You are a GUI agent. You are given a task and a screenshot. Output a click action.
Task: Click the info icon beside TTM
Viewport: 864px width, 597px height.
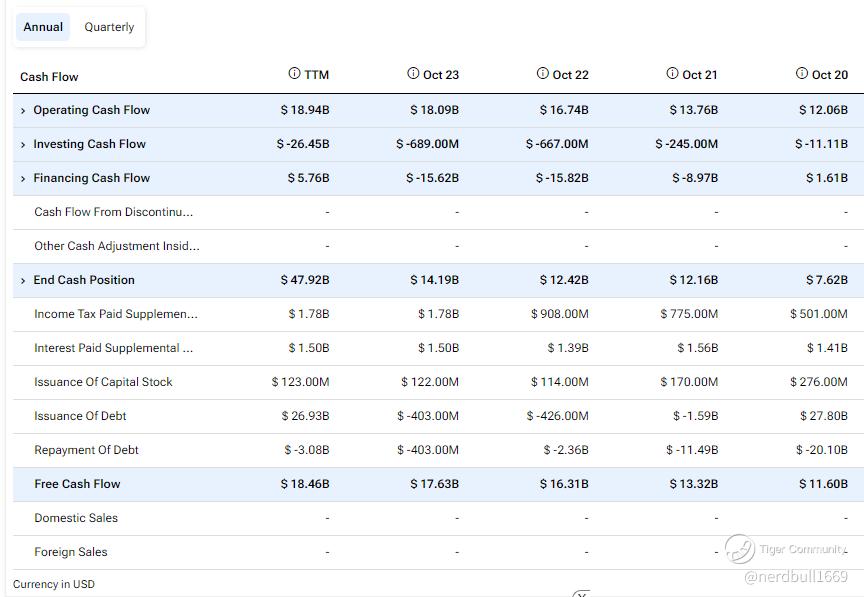(x=294, y=74)
